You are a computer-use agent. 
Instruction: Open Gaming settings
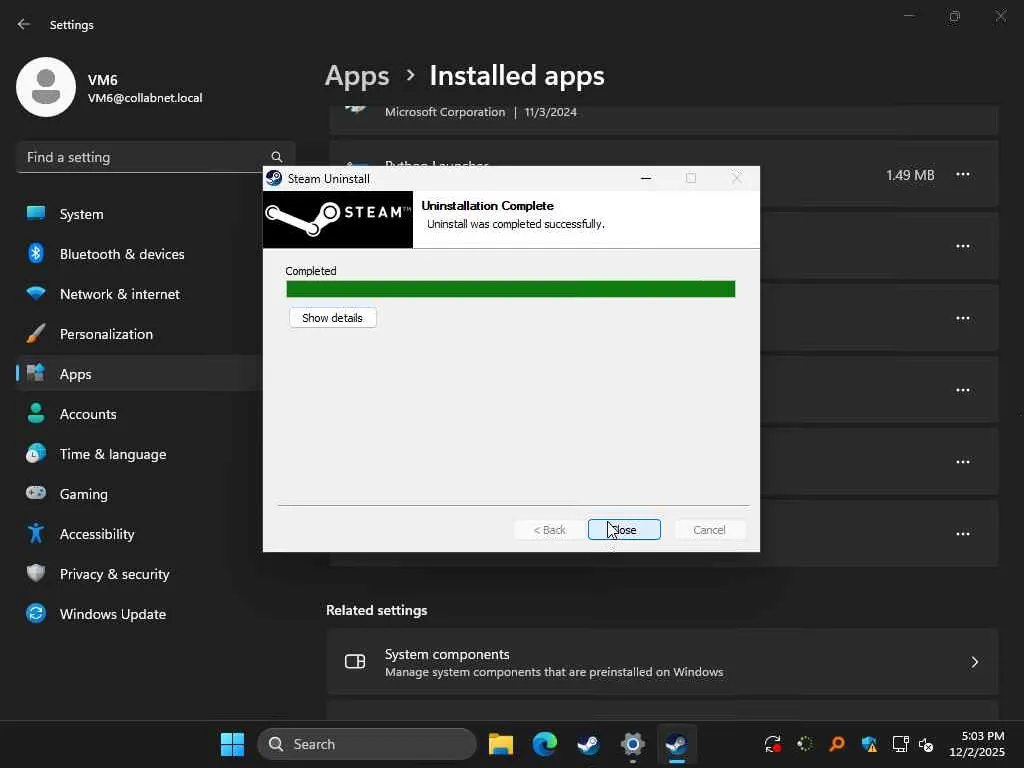pyautogui.click(x=139, y=494)
